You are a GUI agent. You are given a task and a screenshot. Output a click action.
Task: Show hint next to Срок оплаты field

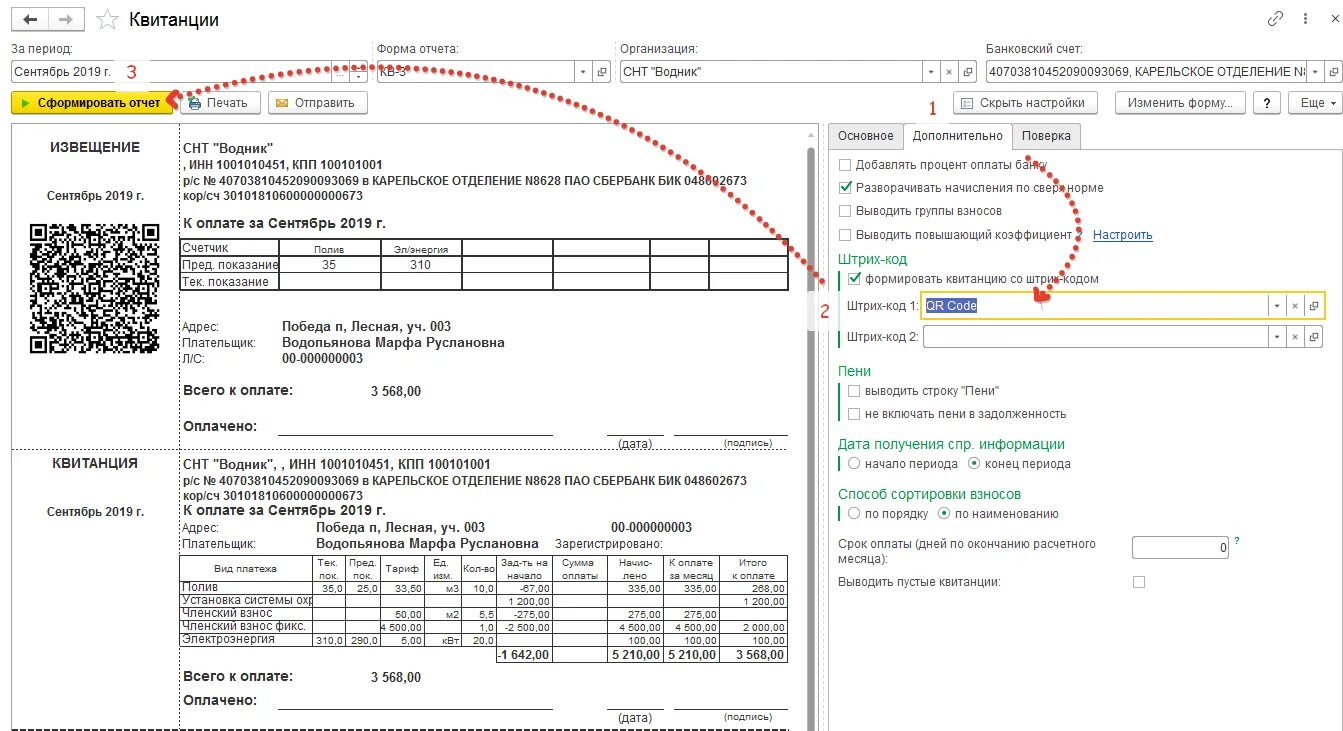(1237, 541)
